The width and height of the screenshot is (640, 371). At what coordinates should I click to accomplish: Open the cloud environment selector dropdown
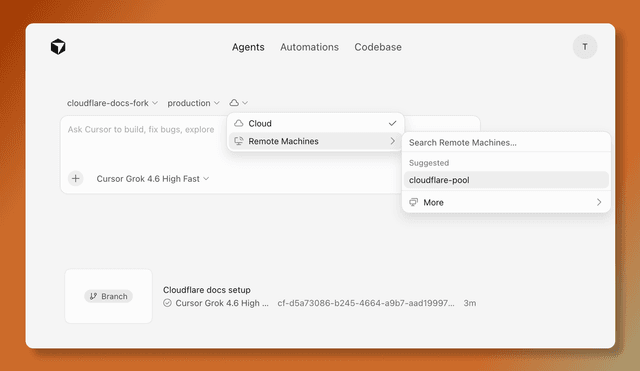click(x=238, y=102)
